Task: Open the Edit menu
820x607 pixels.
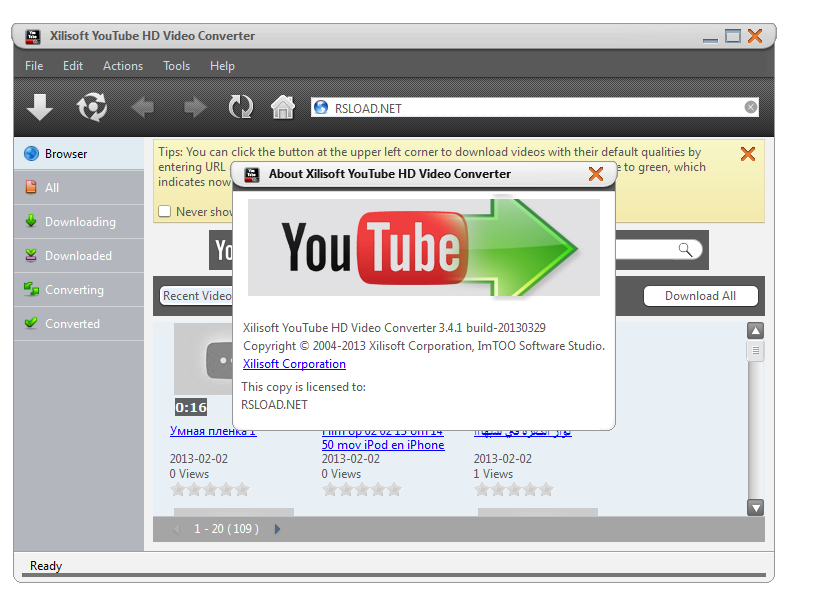Action: click(x=73, y=66)
